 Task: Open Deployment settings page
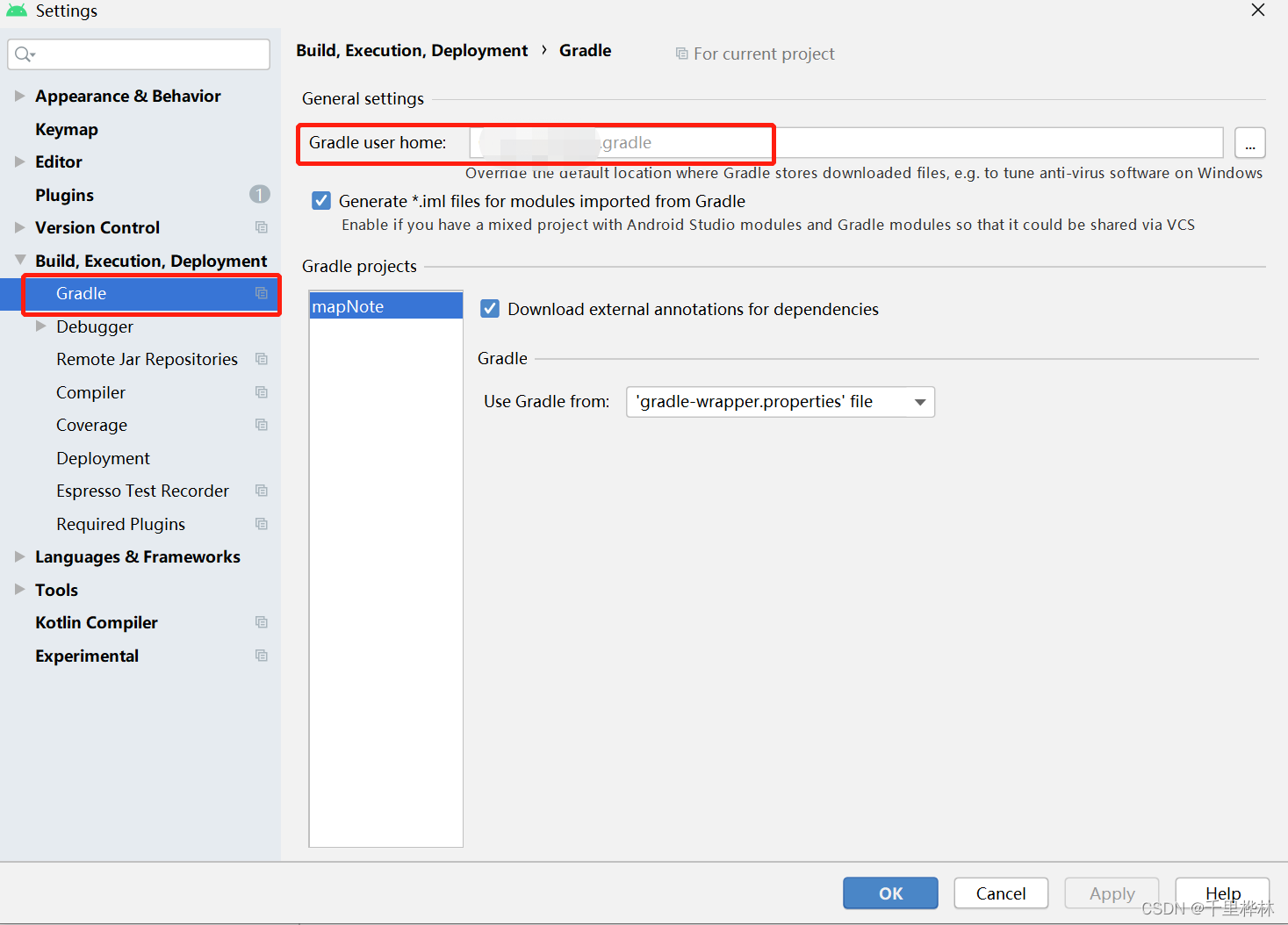pyautogui.click(x=103, y=458)
